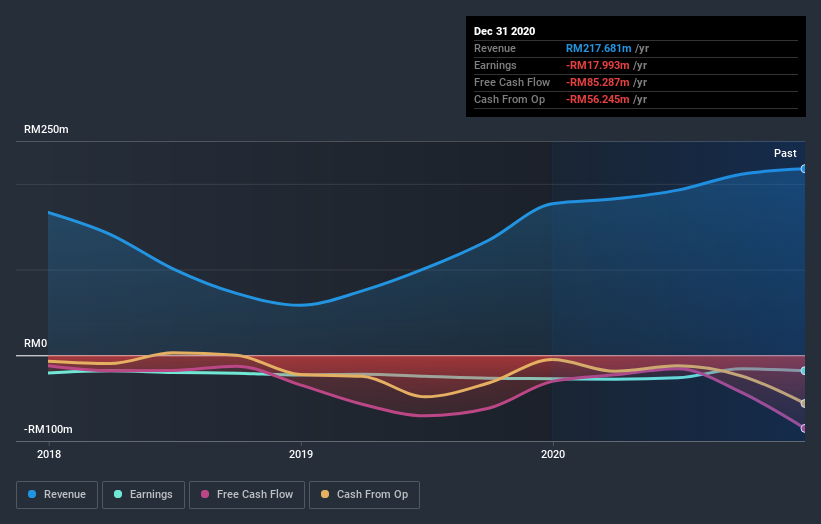The width and height of the screenshot is (821, 524).
Task: Click the RM0 y-axis label
Action: coord(36,343)
